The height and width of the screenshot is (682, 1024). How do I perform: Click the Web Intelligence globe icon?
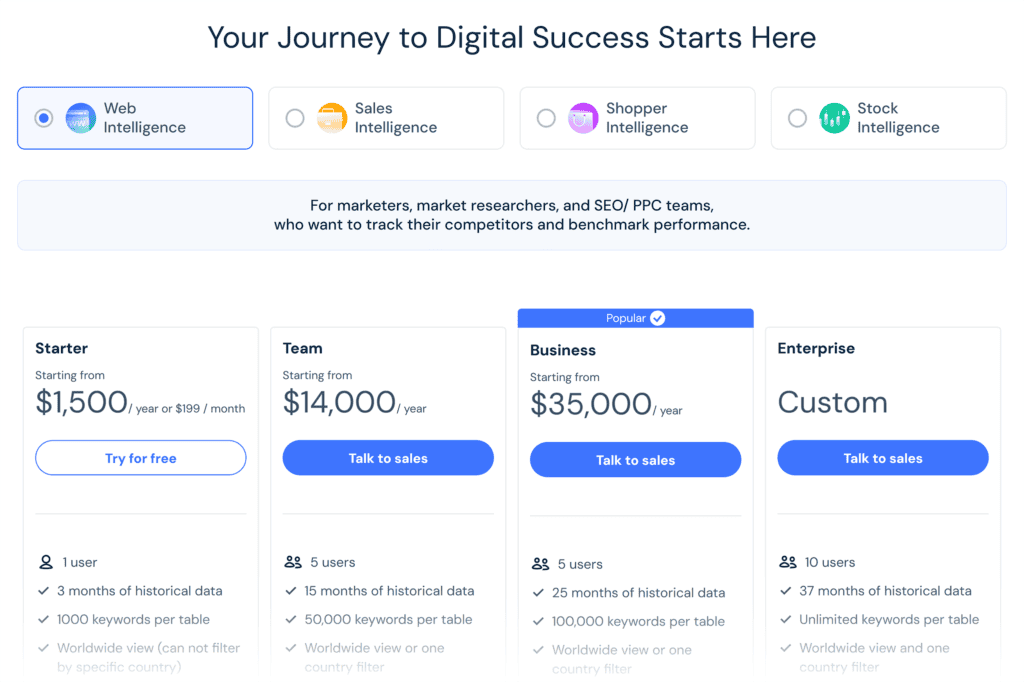point(81,118)
